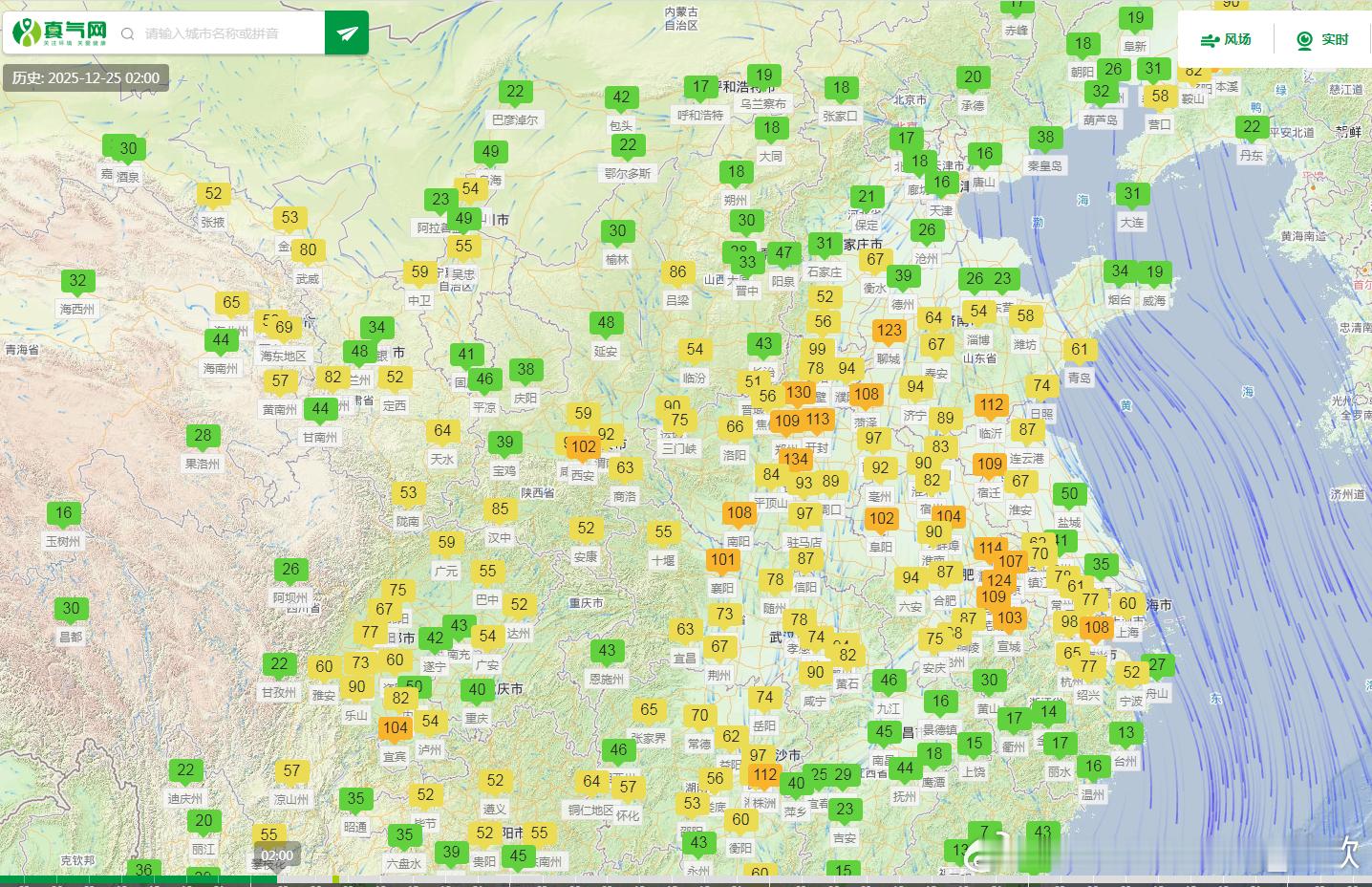Click the 宝鸡 AQI 39 marker
Image resolution: width=1372 pixels, height=887 pixels.
504,443
